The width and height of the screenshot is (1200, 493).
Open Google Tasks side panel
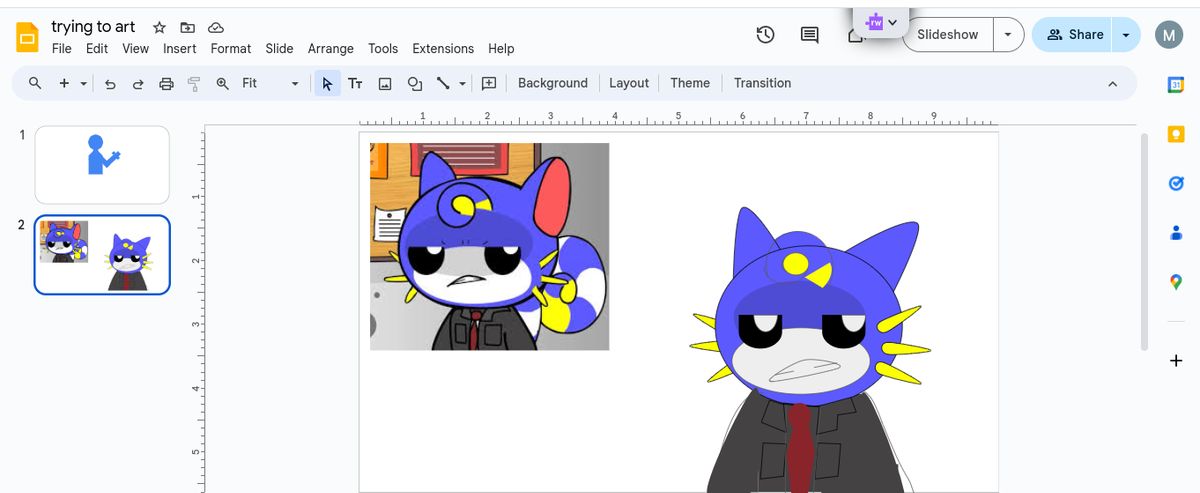coord(1176,183)
